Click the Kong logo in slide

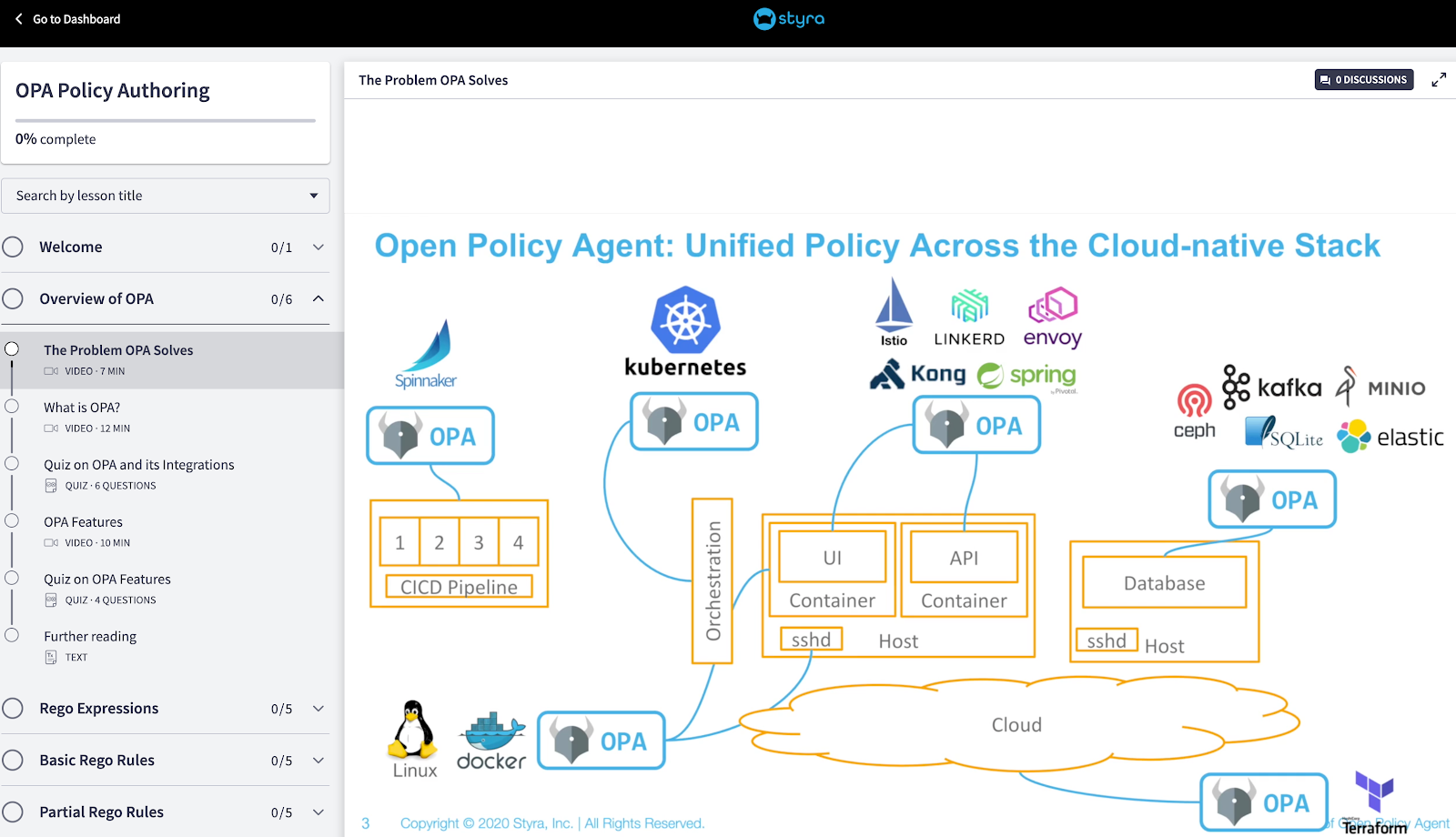[x=917, y=374]
